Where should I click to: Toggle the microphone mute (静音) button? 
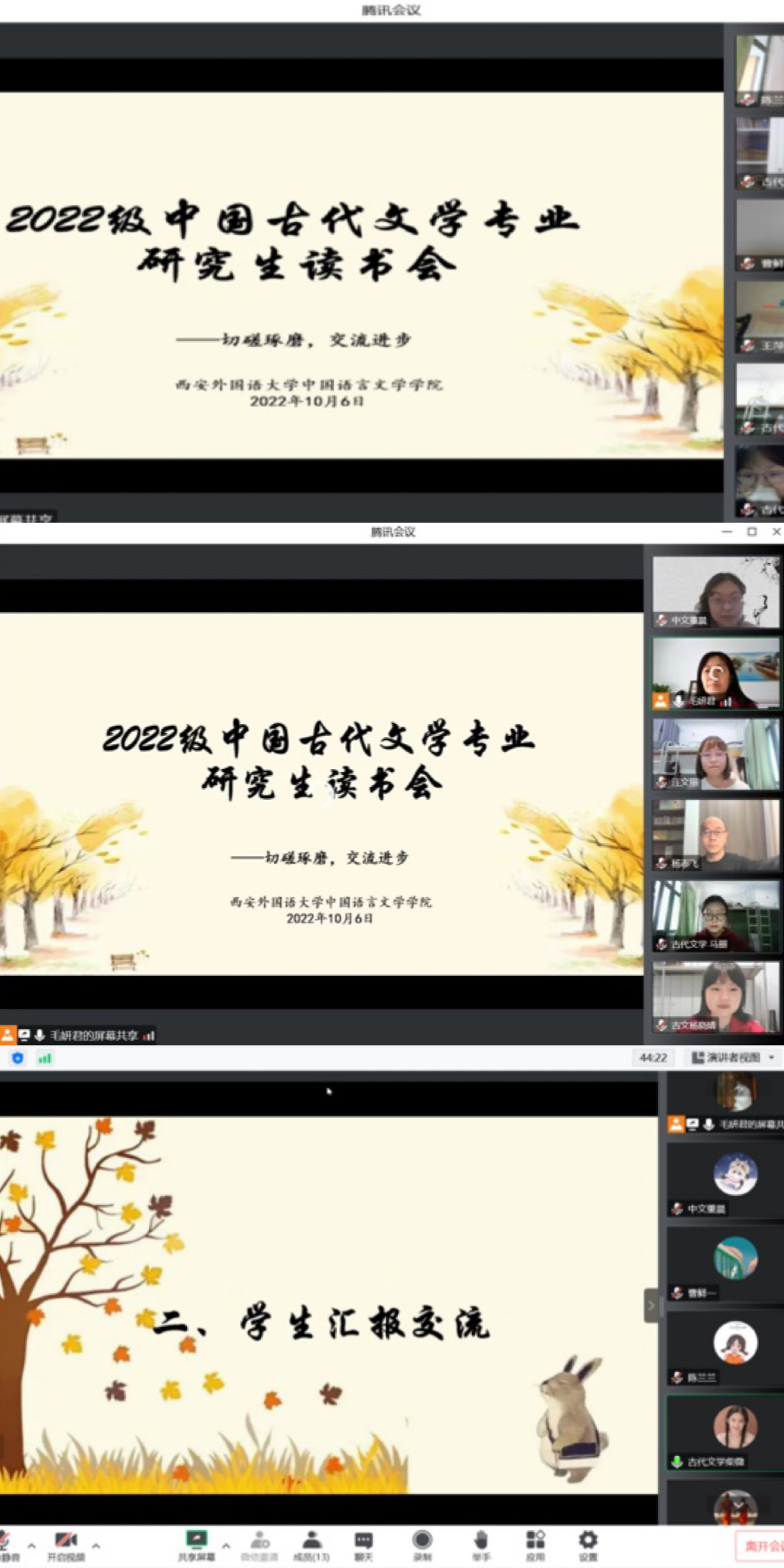click(x=5, y=1541)
